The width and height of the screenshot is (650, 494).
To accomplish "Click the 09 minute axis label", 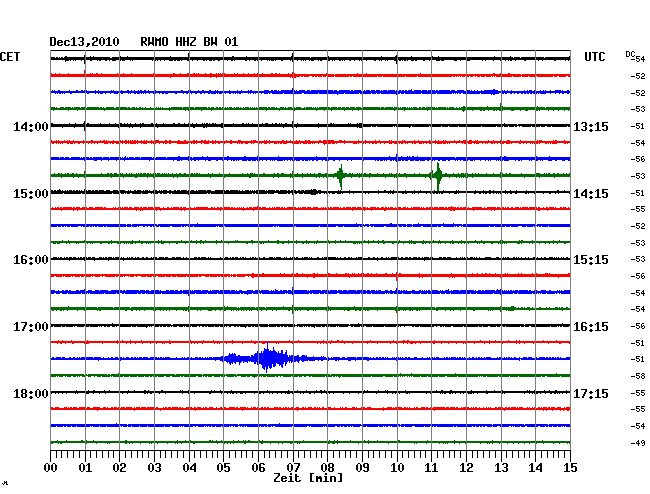I will coord(362,468).
